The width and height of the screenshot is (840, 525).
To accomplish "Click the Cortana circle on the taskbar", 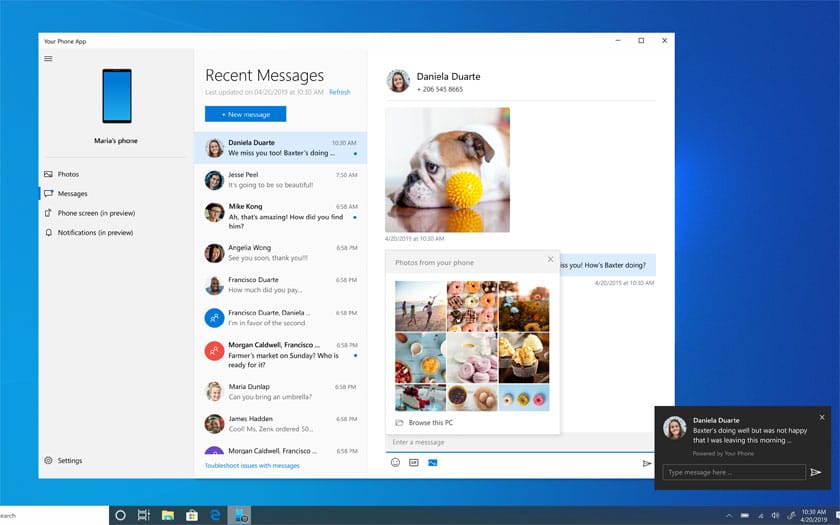I will pos(121,515).
